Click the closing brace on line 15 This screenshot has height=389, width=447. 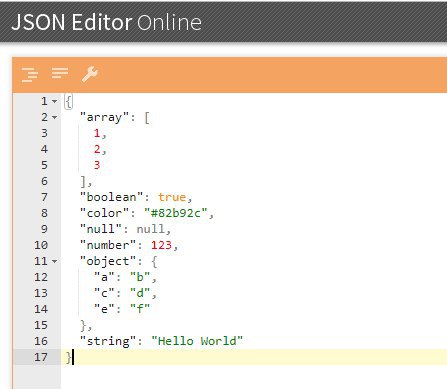tap(83, 326)
